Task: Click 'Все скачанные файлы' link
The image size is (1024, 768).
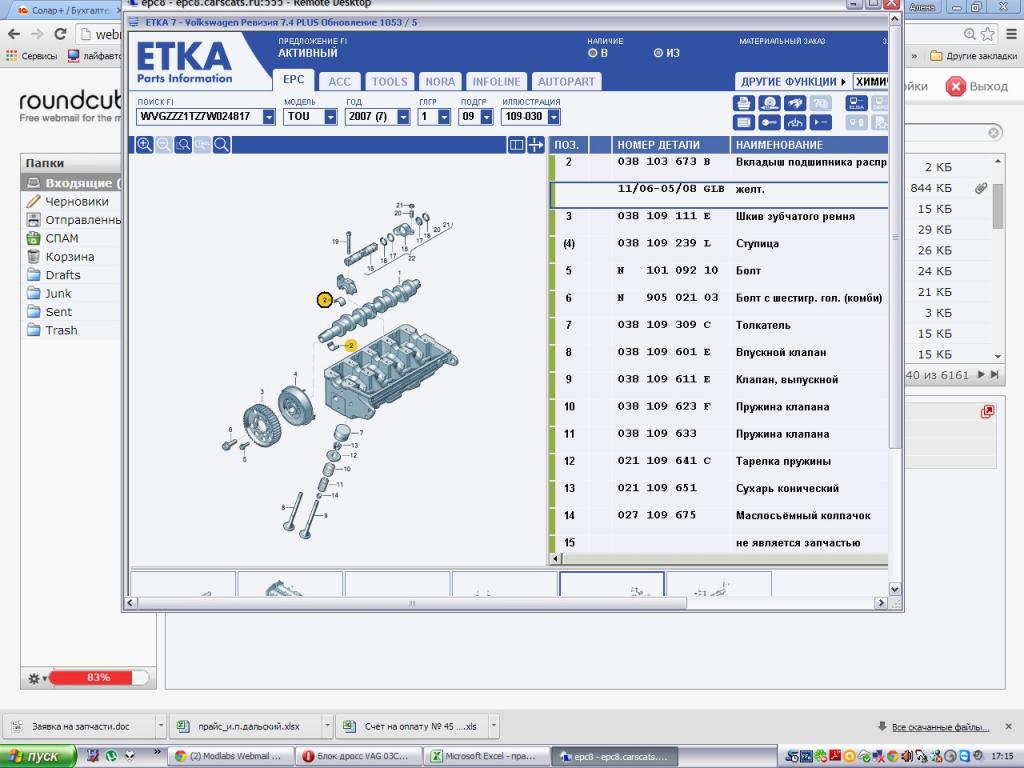Action: [940, 727]
